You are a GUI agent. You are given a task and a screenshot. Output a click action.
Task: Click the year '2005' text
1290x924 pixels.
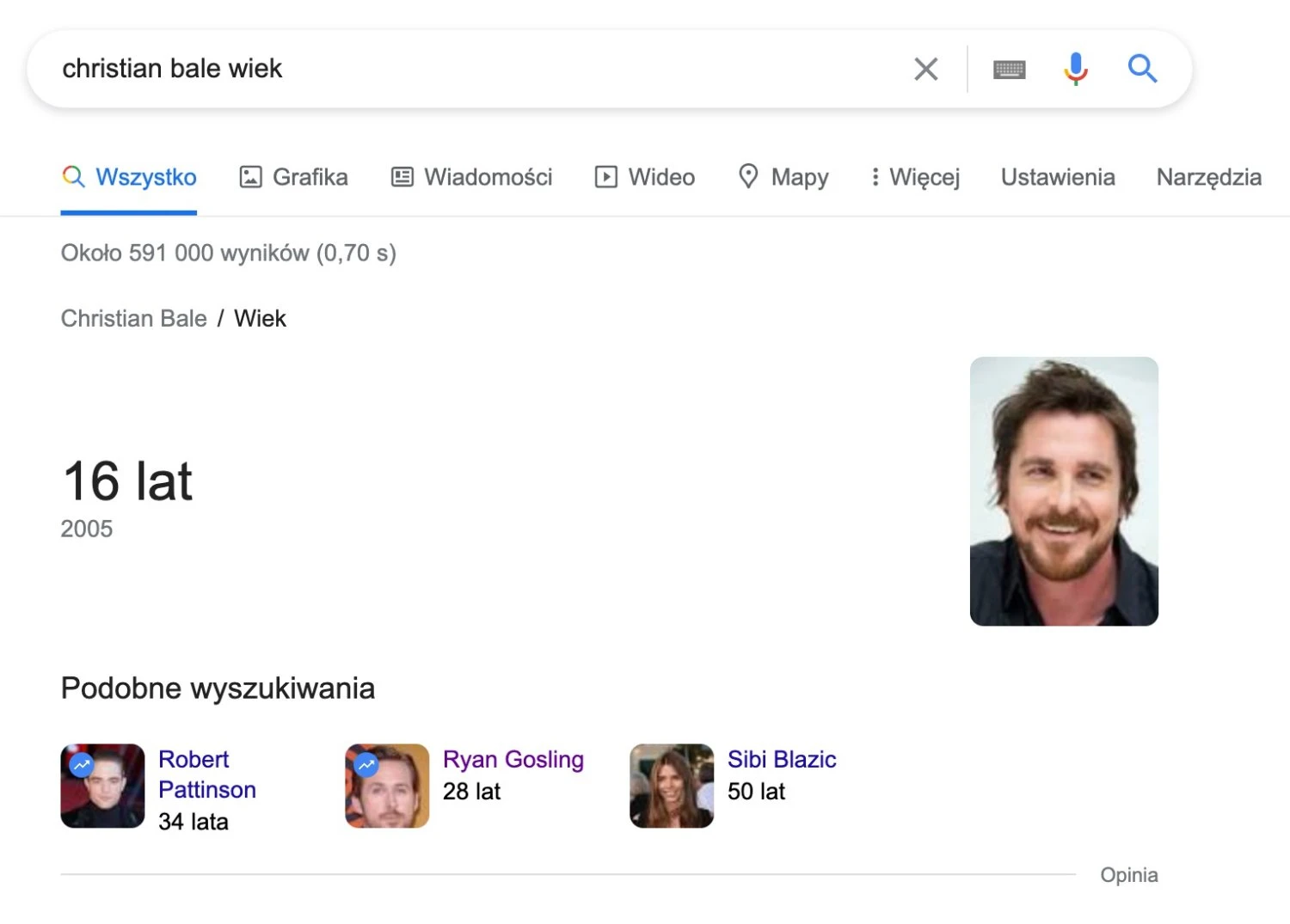[87, 529]
